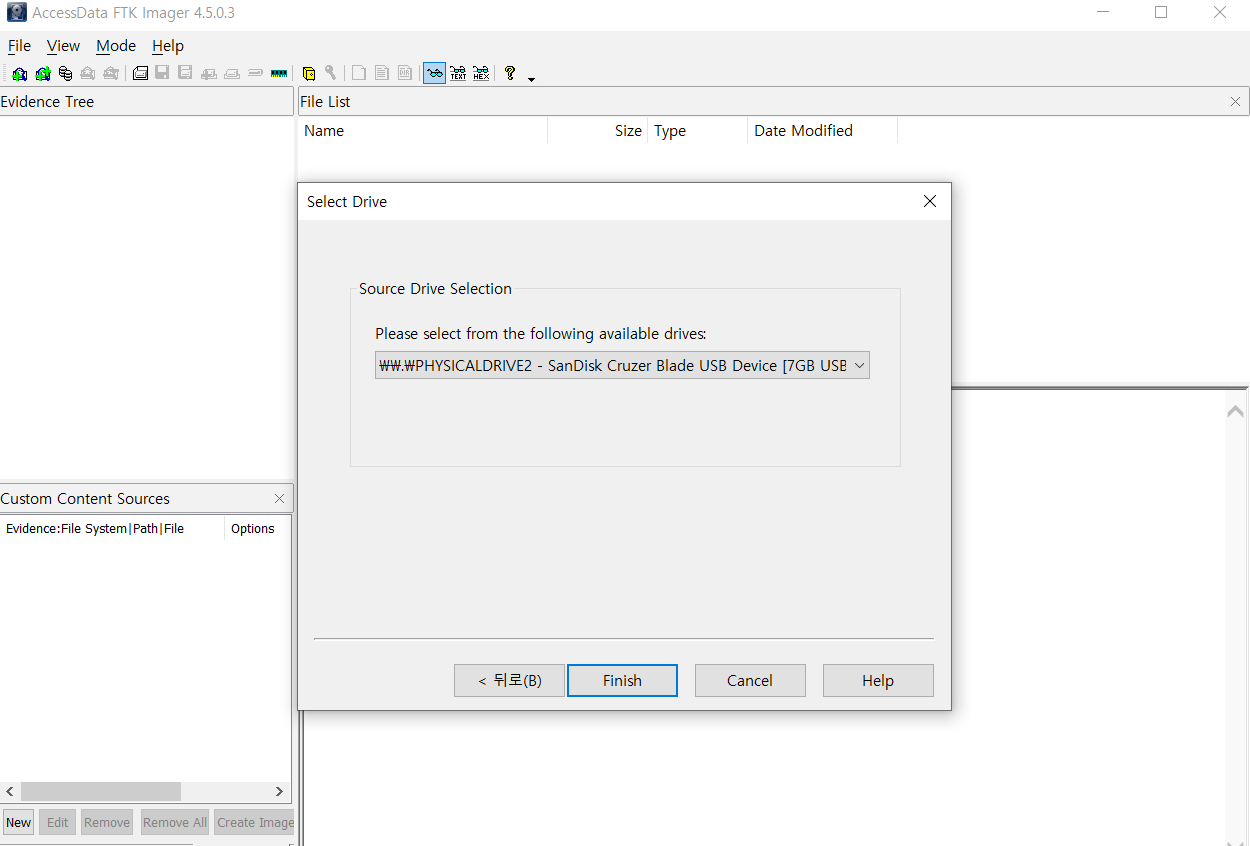Click the Evidence Tree panel header
1250x846 pixels.
click(147, 102)
